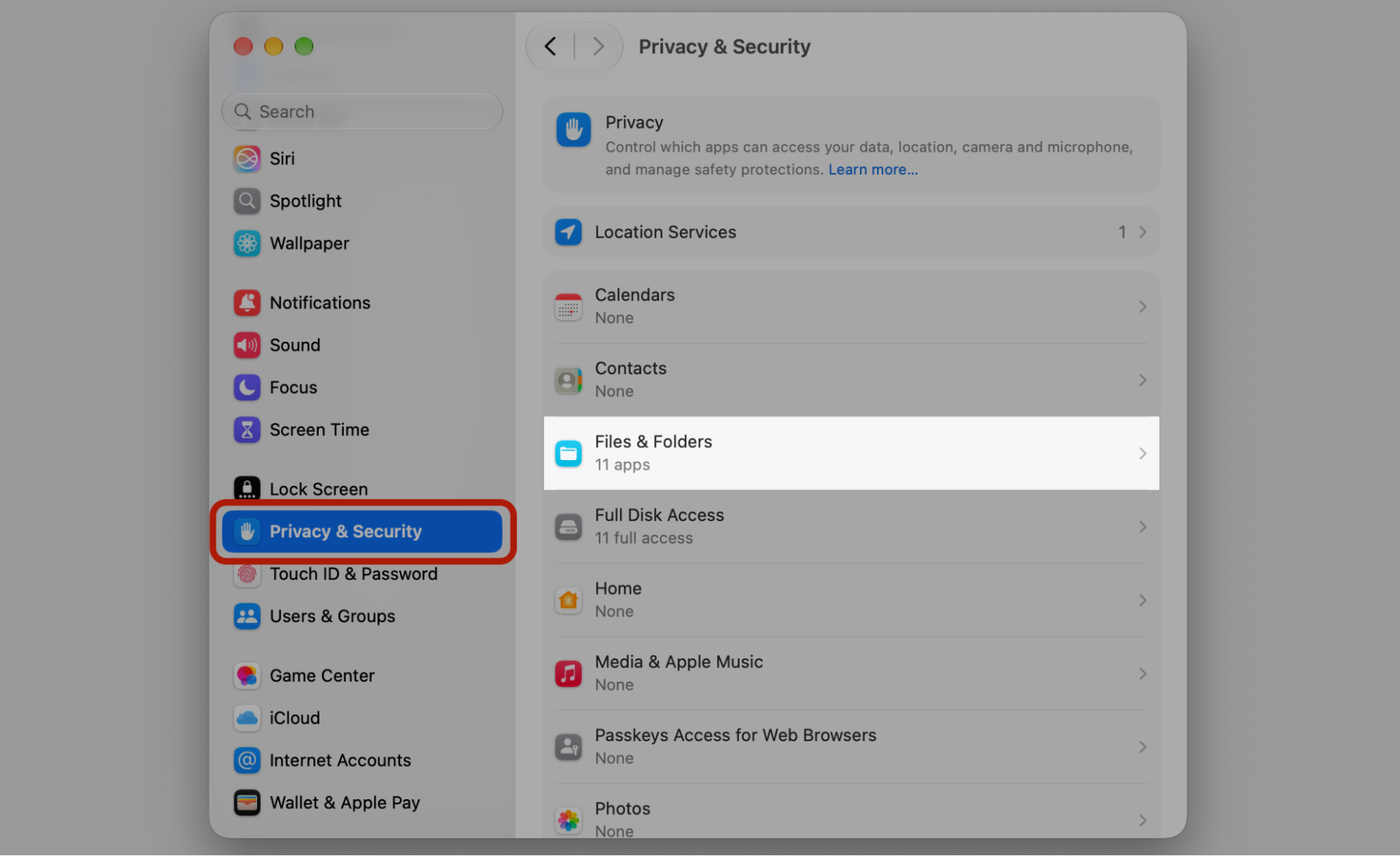Image resolution: width=1400 pixels, height=856 pixels.
Task: Click the Photos pinwheel icon
Action: click(x=568, y=820)
